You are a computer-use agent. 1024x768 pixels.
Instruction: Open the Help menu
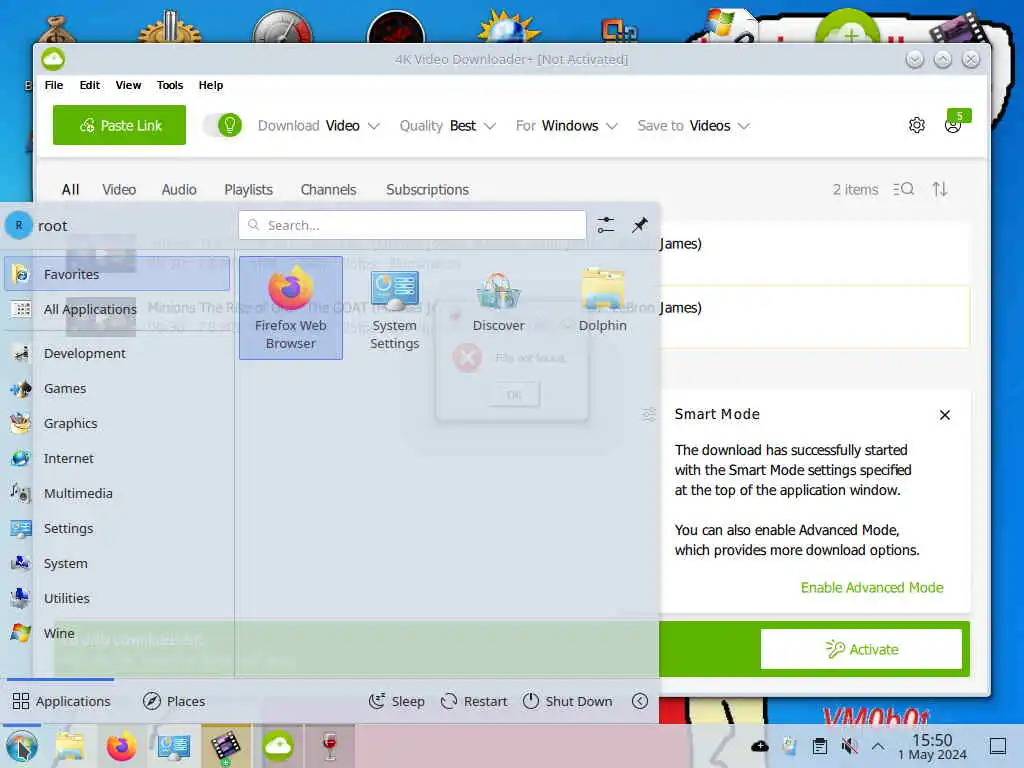click(x=210, y=85)
